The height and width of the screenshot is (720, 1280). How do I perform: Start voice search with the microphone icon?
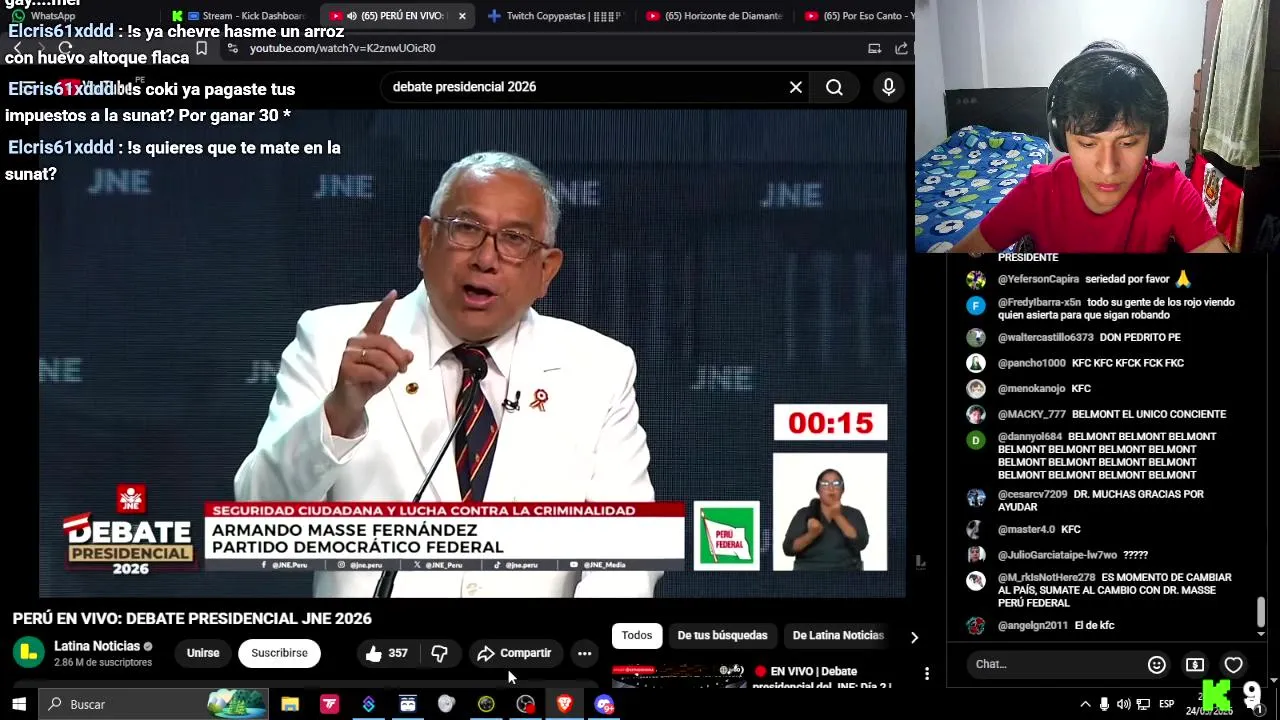[888, 87]
